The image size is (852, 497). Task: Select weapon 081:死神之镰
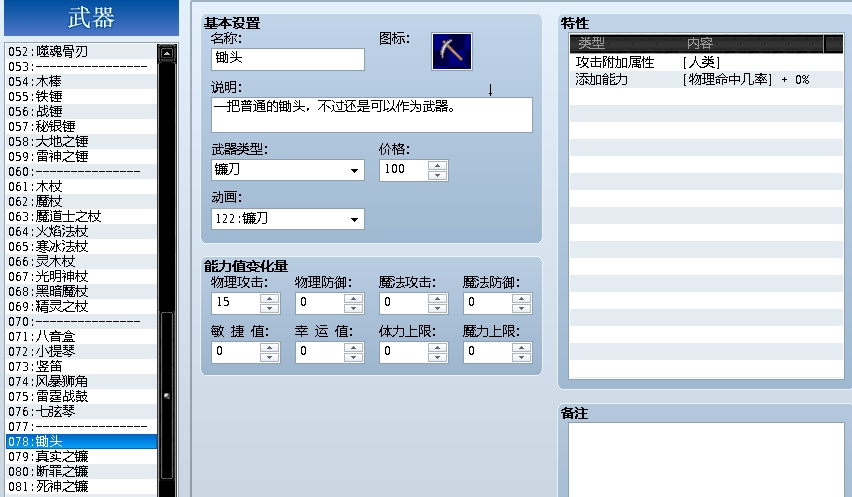[82, 486]
